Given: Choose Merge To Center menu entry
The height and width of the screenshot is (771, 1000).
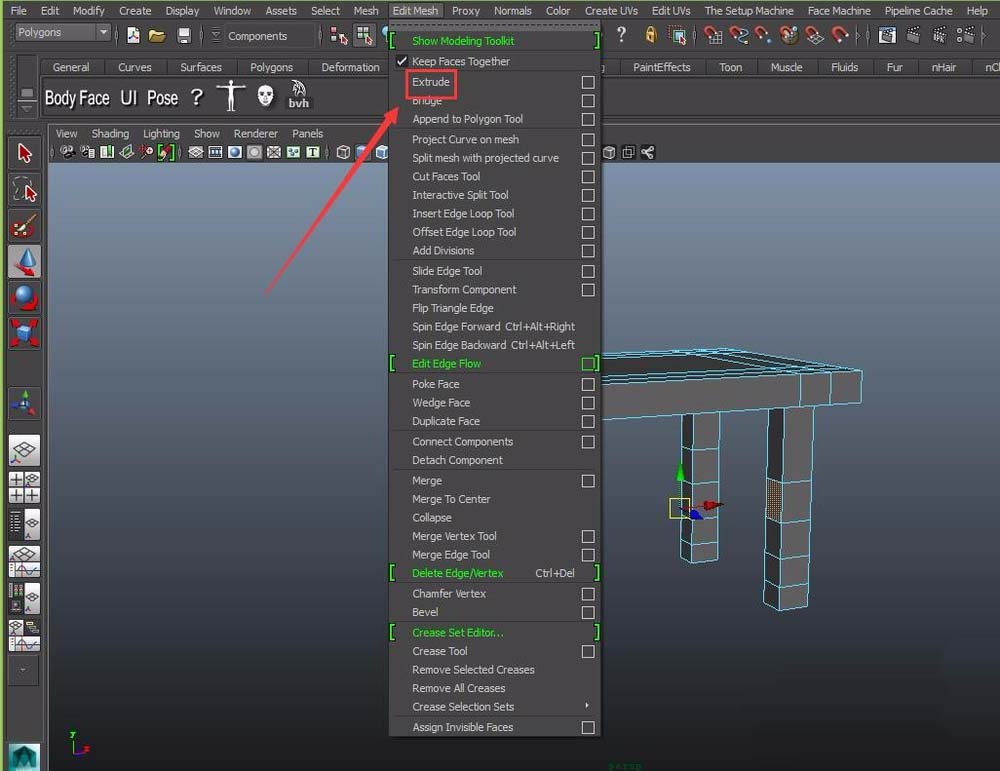Looking at the screenshot, I should point(451,499).
